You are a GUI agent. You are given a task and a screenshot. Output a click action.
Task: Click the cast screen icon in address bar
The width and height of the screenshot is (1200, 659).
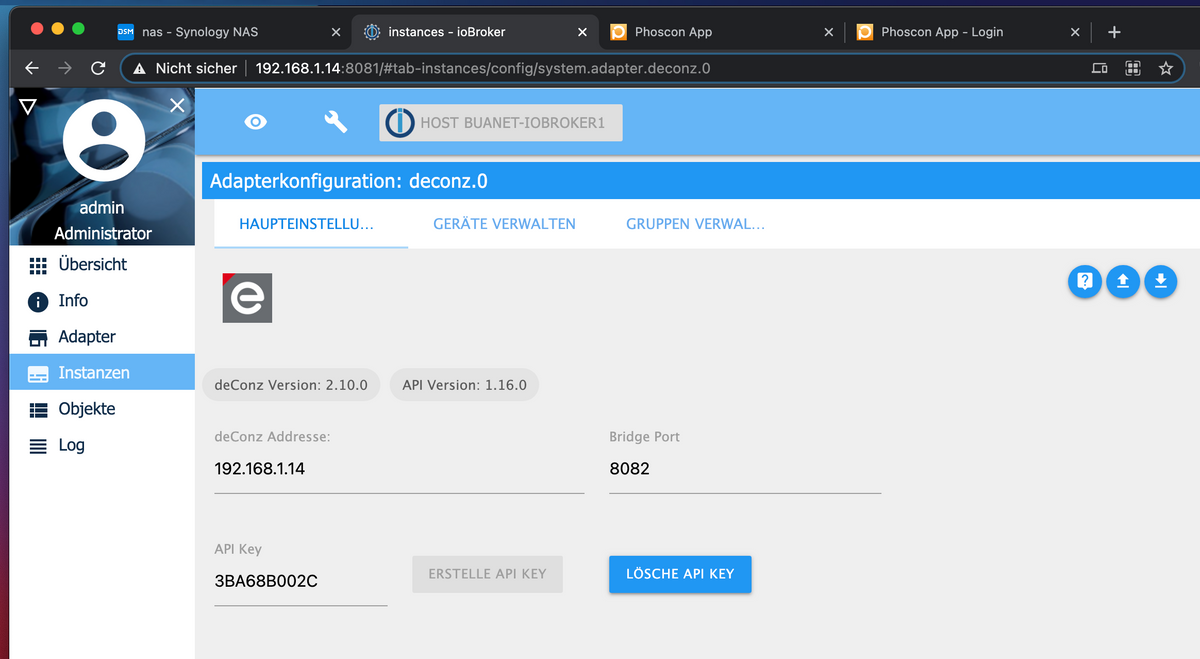(x=1099, y=69)
